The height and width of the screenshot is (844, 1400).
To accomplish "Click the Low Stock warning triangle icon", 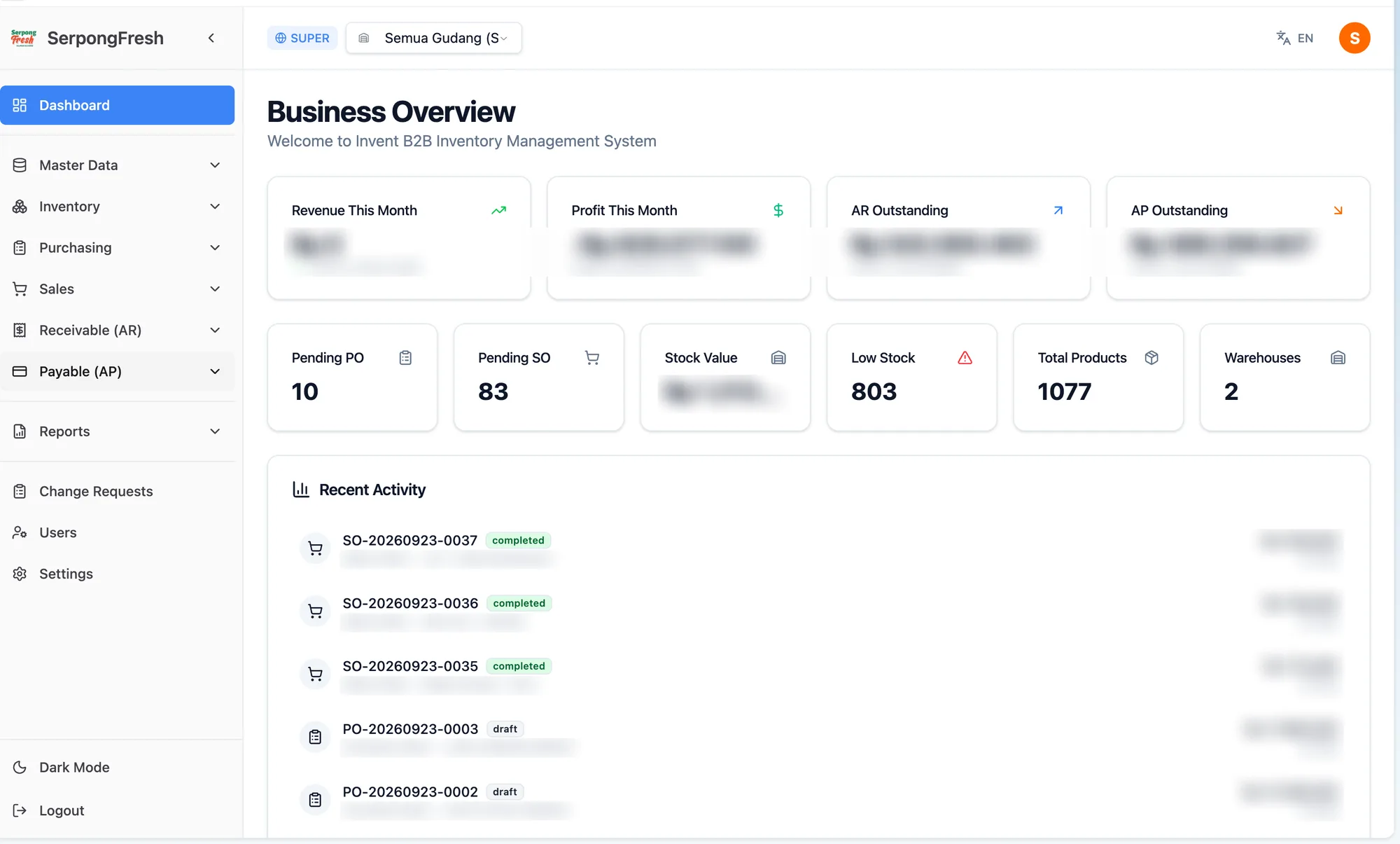I will (x=965, y=358).
